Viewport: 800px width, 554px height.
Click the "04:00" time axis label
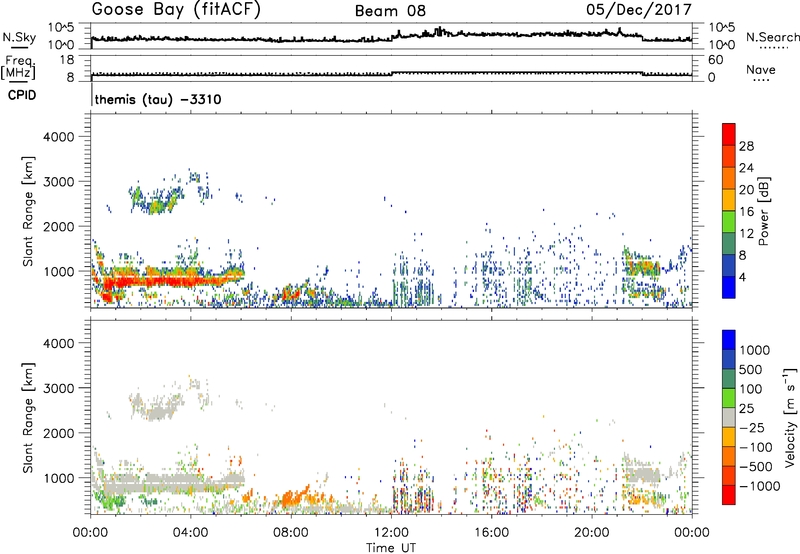190,533
